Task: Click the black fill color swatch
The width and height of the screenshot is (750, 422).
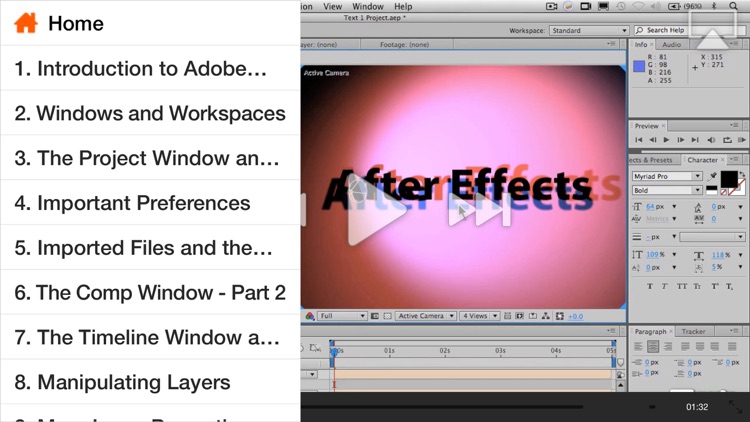Action: click(x=729, y=179)
